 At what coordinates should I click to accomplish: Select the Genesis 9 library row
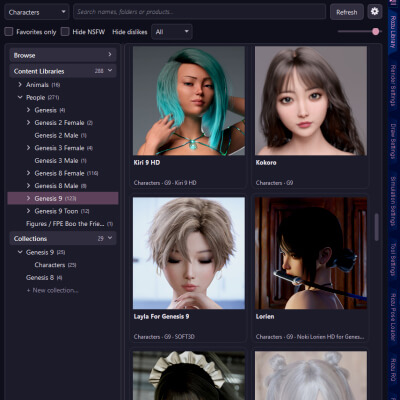coord(63,198)
